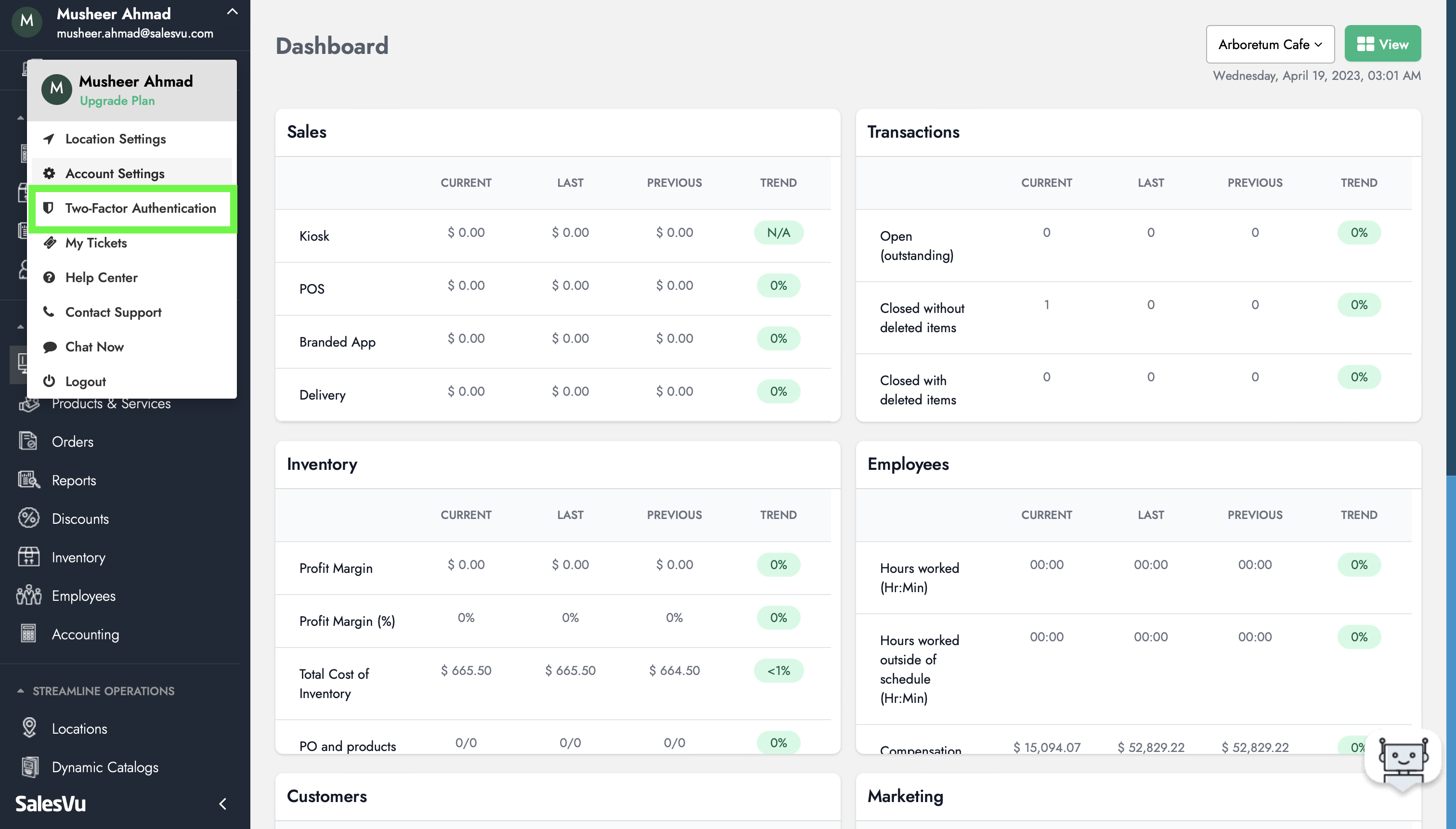1456x829 pixels.
Task: Click the Inventory sidebar icon
Action: (28, 557)
